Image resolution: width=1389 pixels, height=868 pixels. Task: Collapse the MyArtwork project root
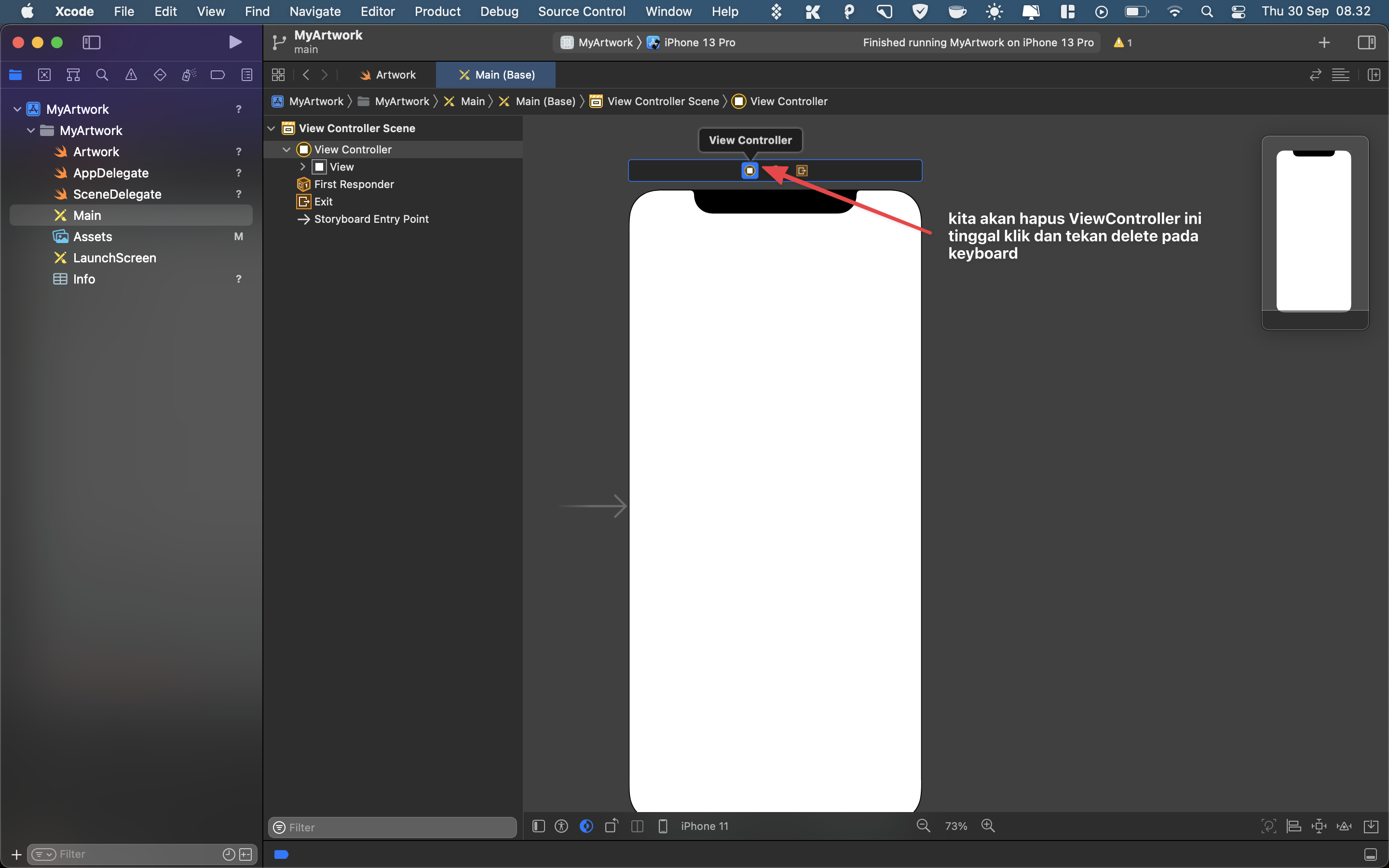tap(17, 109)
